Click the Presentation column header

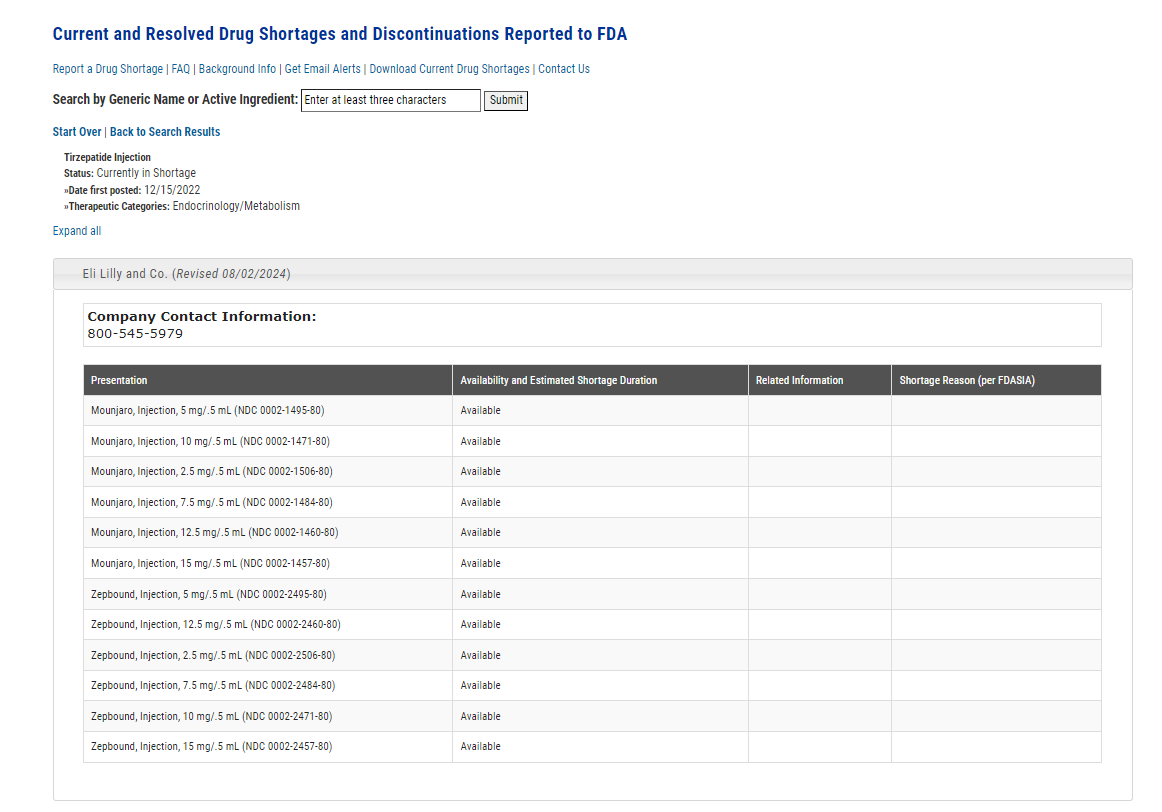[119, 380]
